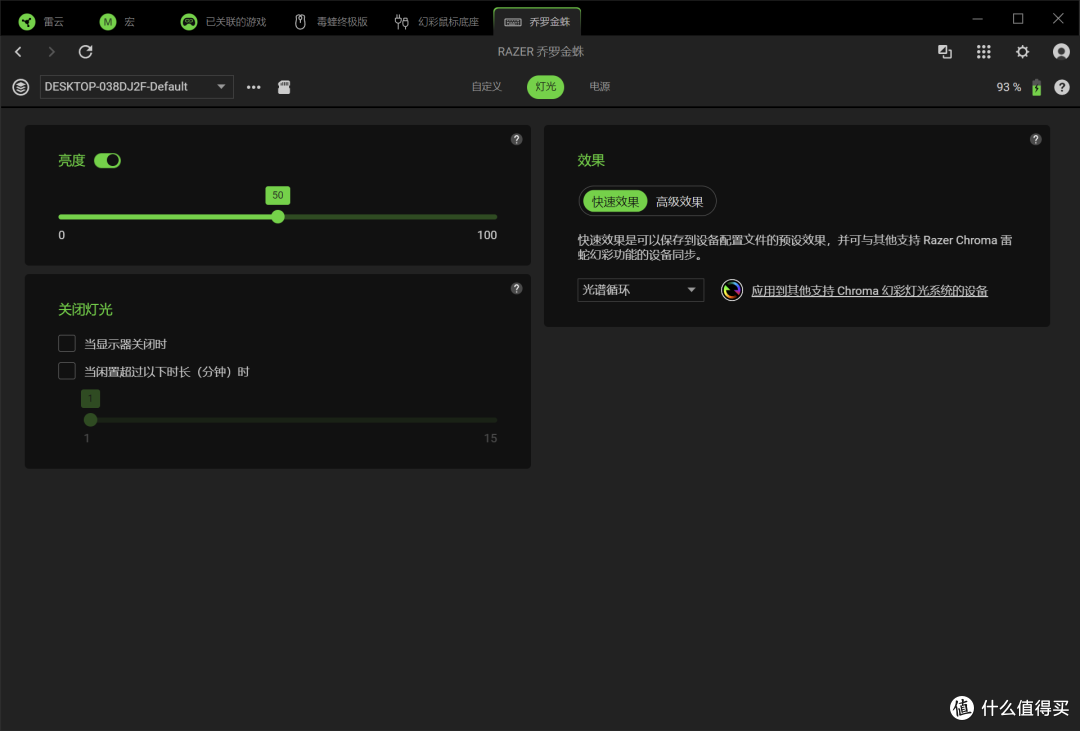Minimize the Razer Synapse window
The width and height of the screenshot is (1080, 731).
tap(977, 19)
